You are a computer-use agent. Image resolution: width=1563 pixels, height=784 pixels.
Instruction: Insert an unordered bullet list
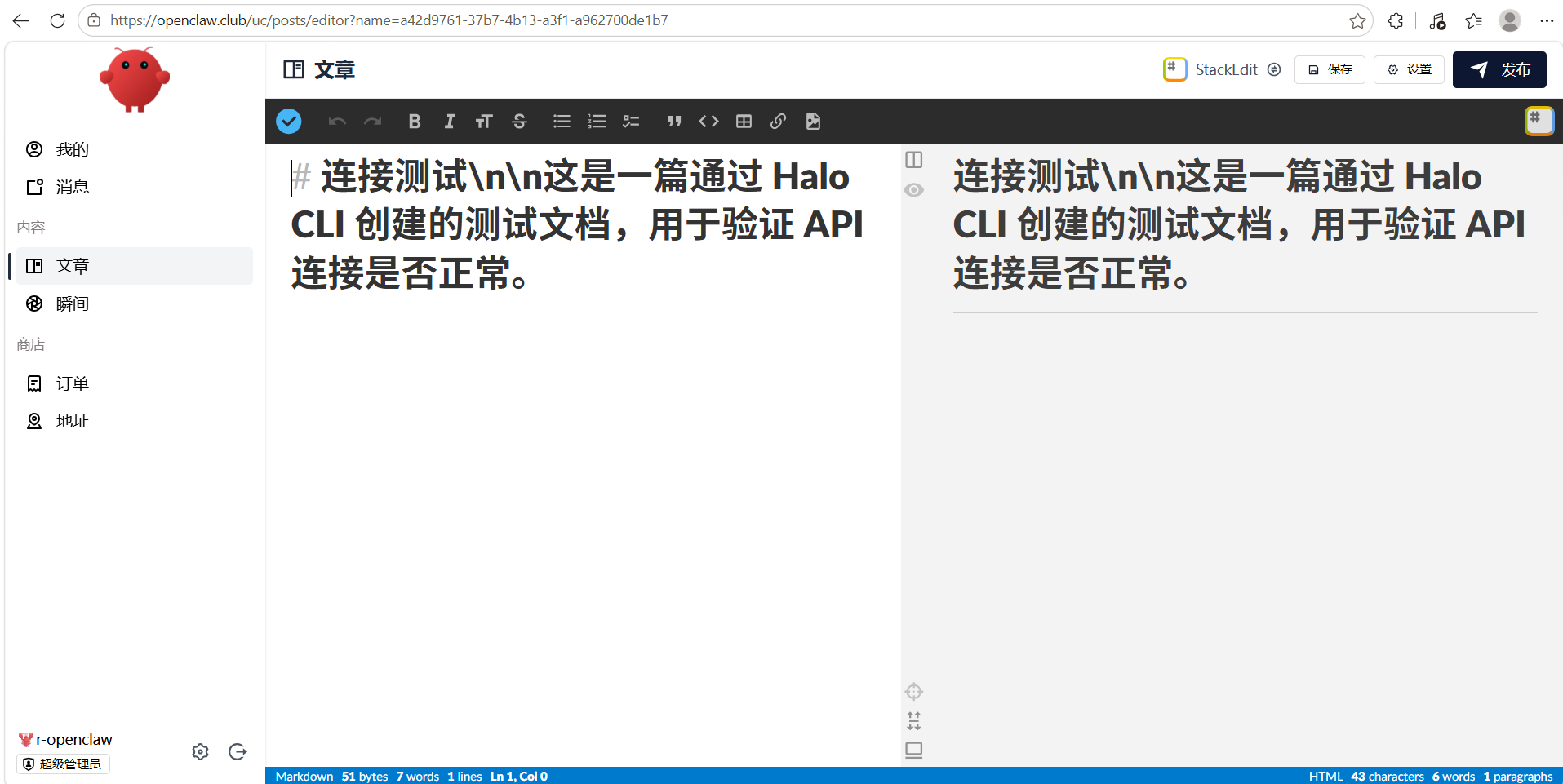(562, 122)
